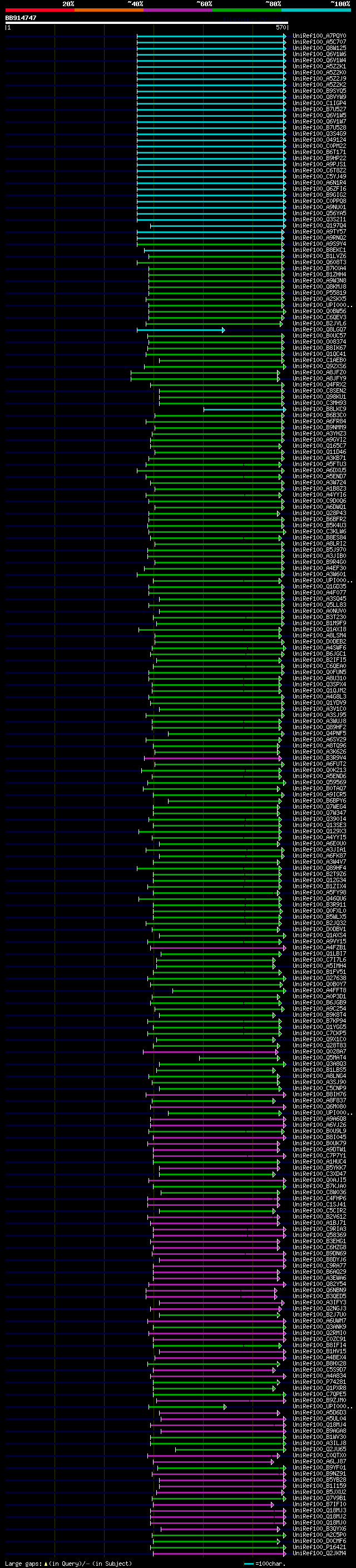Screen dimensions: 356x1568
Task: Select hit label UniRef100_Q28P43
Action: tap(319, 513)
